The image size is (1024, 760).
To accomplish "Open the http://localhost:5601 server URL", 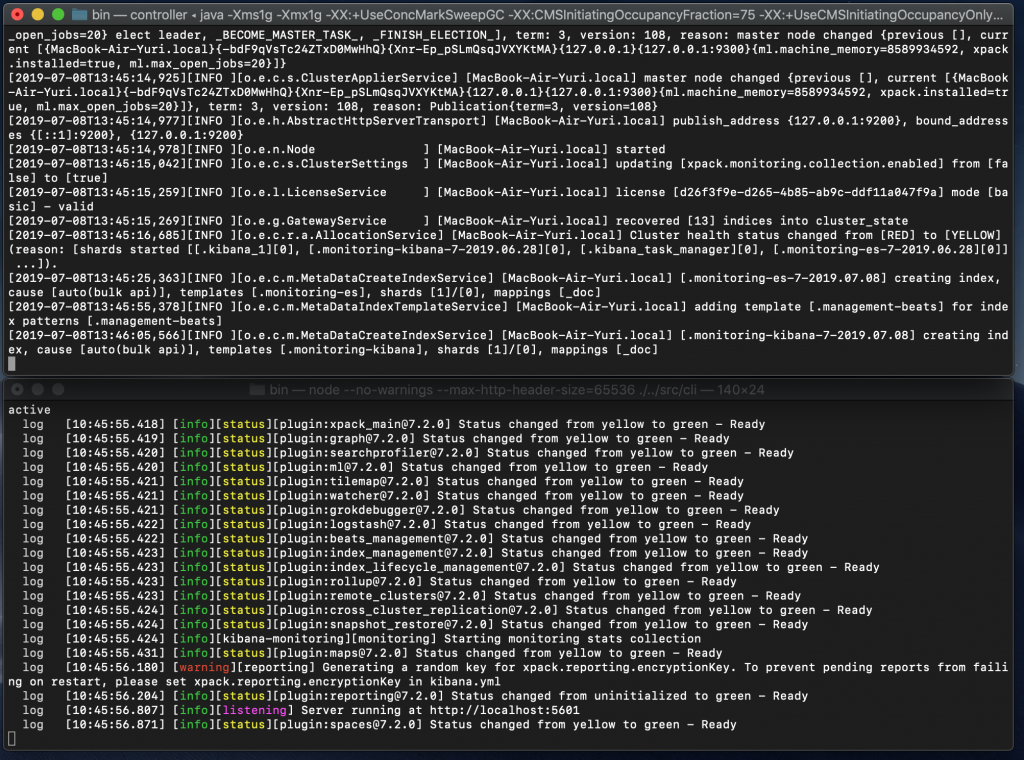I will 504,710.
